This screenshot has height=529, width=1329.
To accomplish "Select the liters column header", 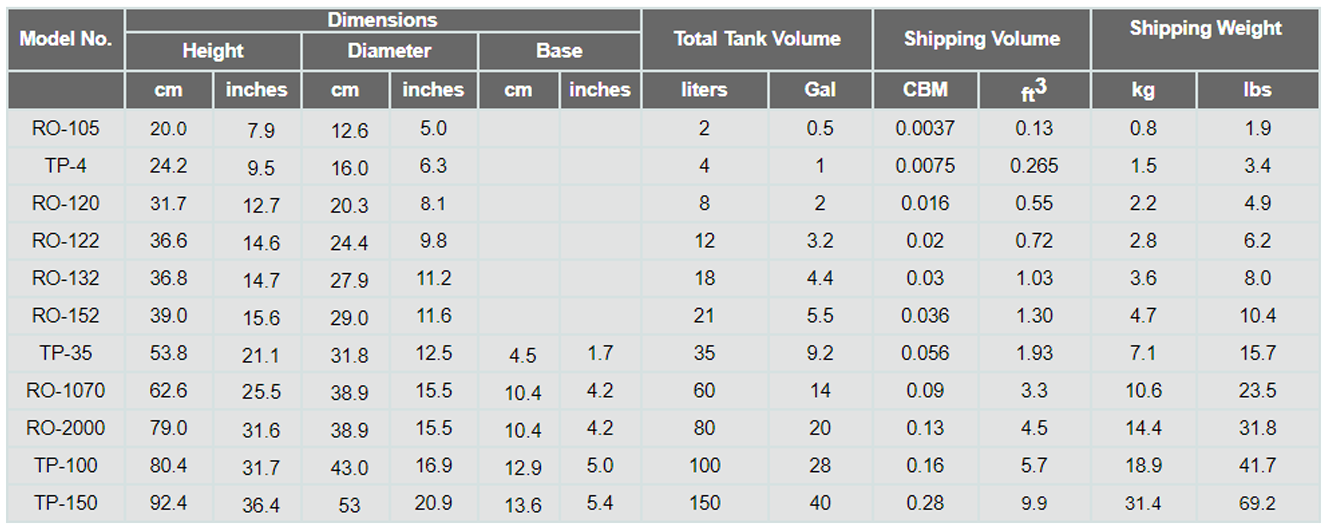I will coord(705,90).
